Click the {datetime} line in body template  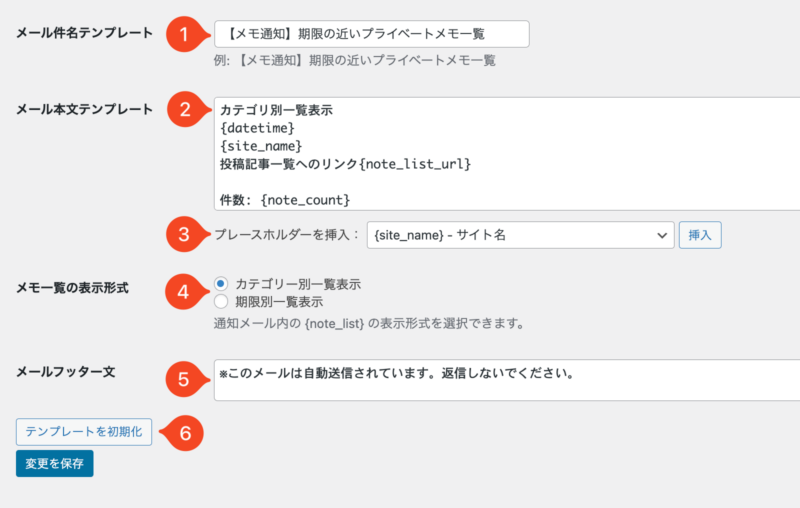tap(257, 128)
